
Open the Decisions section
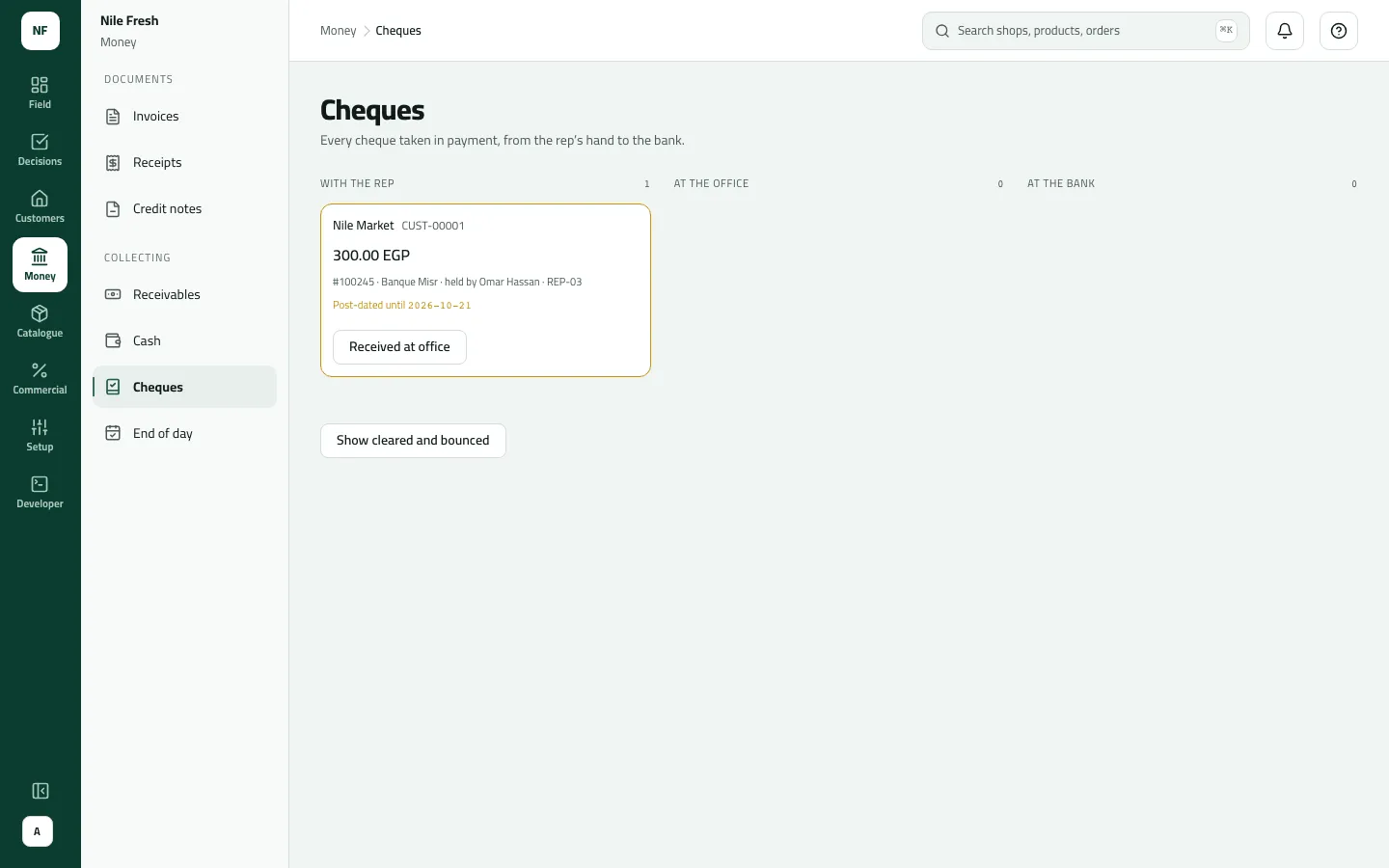point(40,149)
